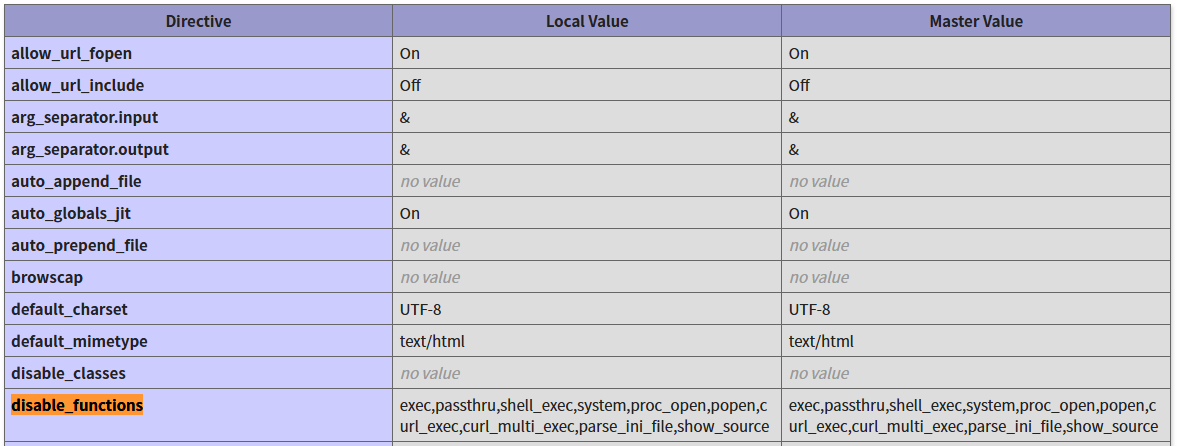This screenshot has width=1177, height=446.
Task: Click the allow_url_include directive cell
Action: pos(77,85)
